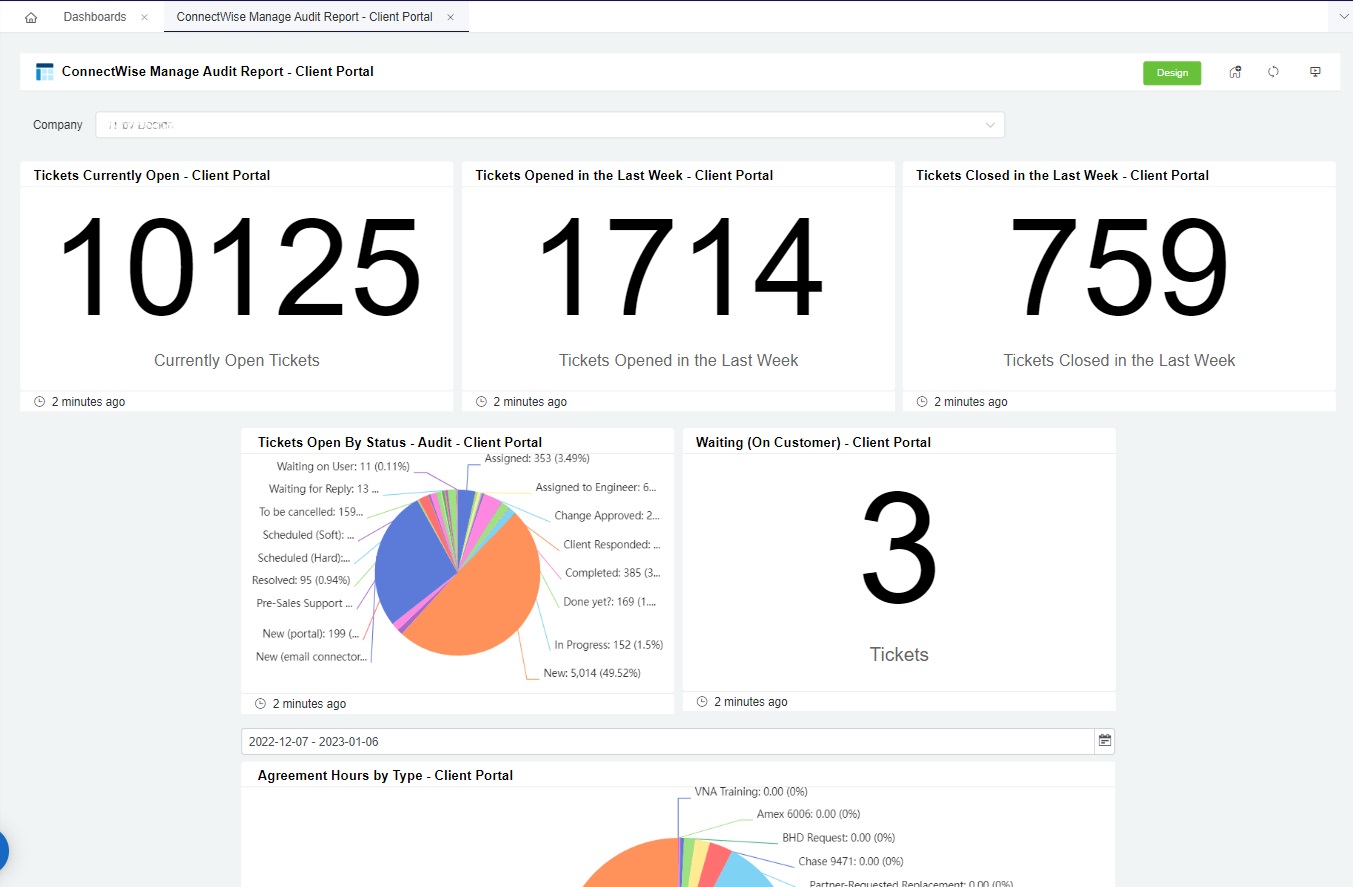
Task: Click clock icon under Tickets Currently Open
Action: tap(40, 402)
